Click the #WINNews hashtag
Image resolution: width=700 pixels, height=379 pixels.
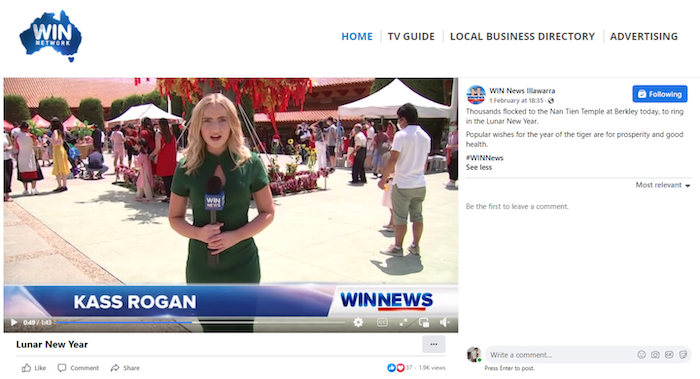pyautogui.click(x=484, y=158)
